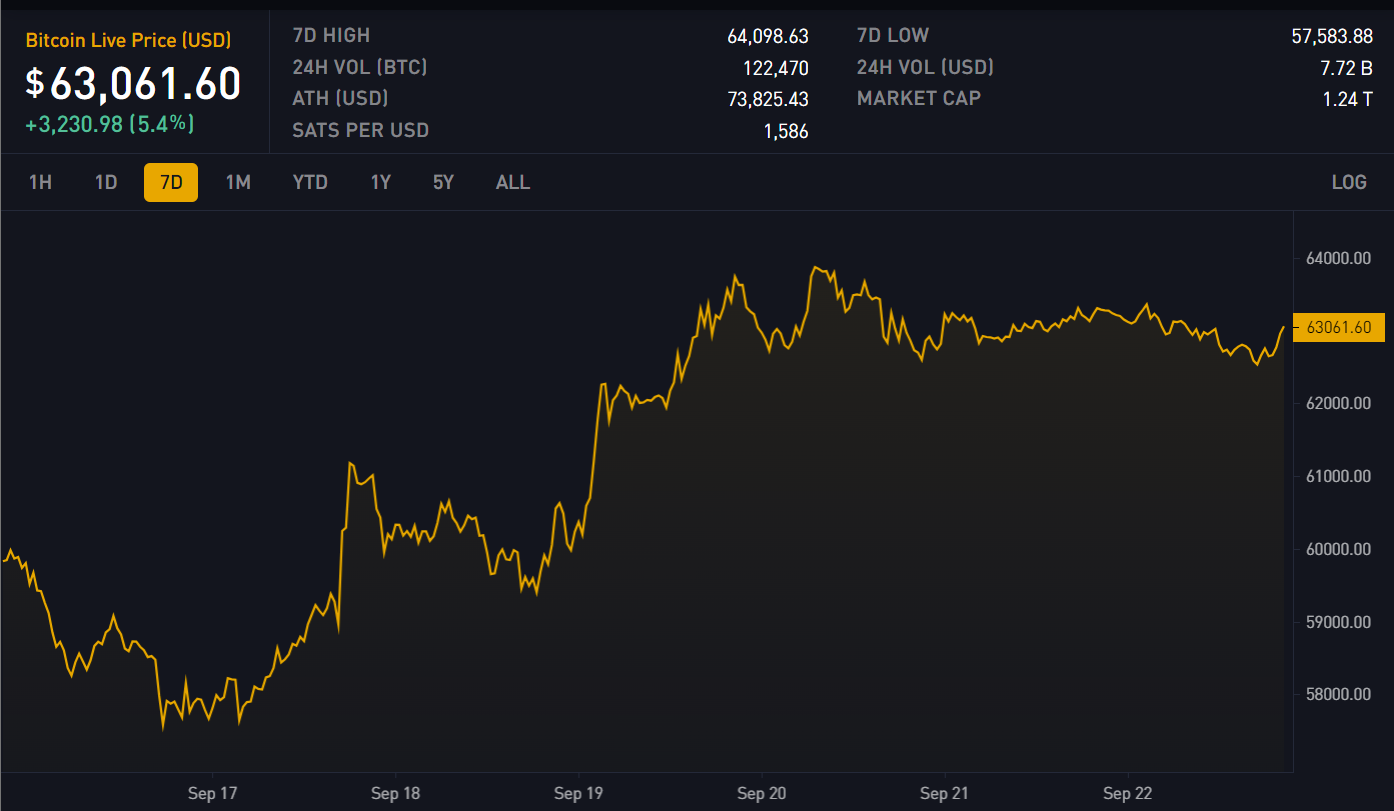
Task: Click the 7D LOW value 57,583.88
Action: tap(1331, 37)
